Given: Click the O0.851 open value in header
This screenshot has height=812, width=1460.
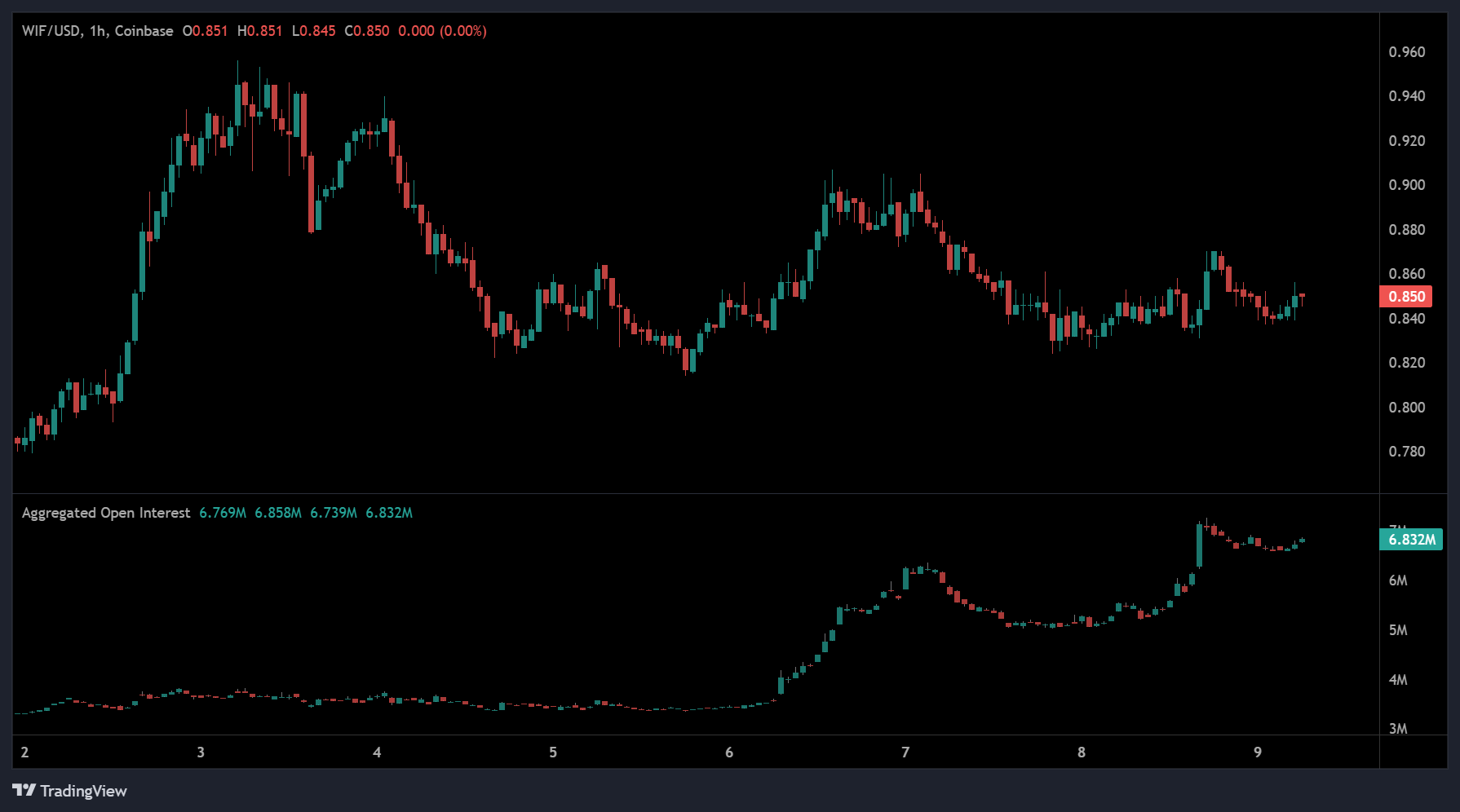Looking at the screenshot, I should pos(205,31).
